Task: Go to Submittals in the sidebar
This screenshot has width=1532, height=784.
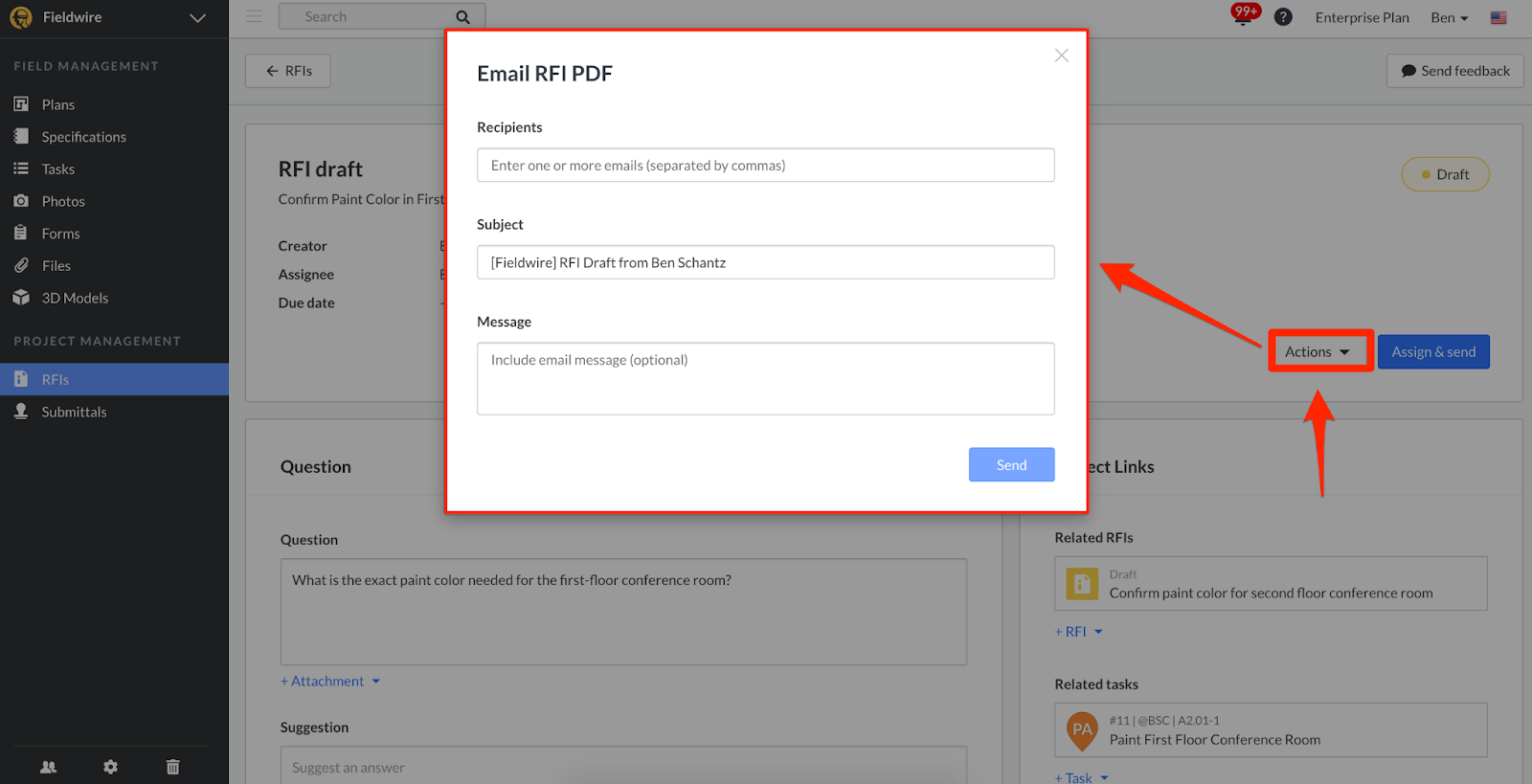Action: point(74,412)
